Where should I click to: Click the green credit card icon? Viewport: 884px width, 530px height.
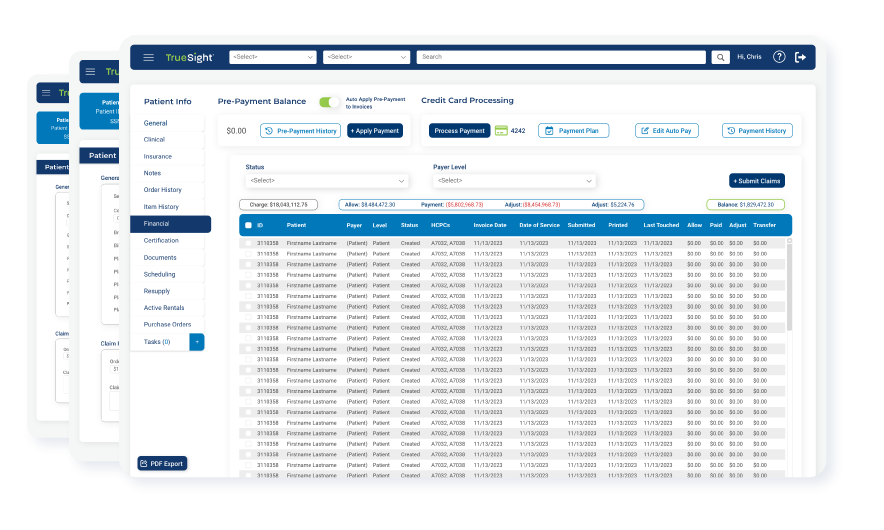501,131
